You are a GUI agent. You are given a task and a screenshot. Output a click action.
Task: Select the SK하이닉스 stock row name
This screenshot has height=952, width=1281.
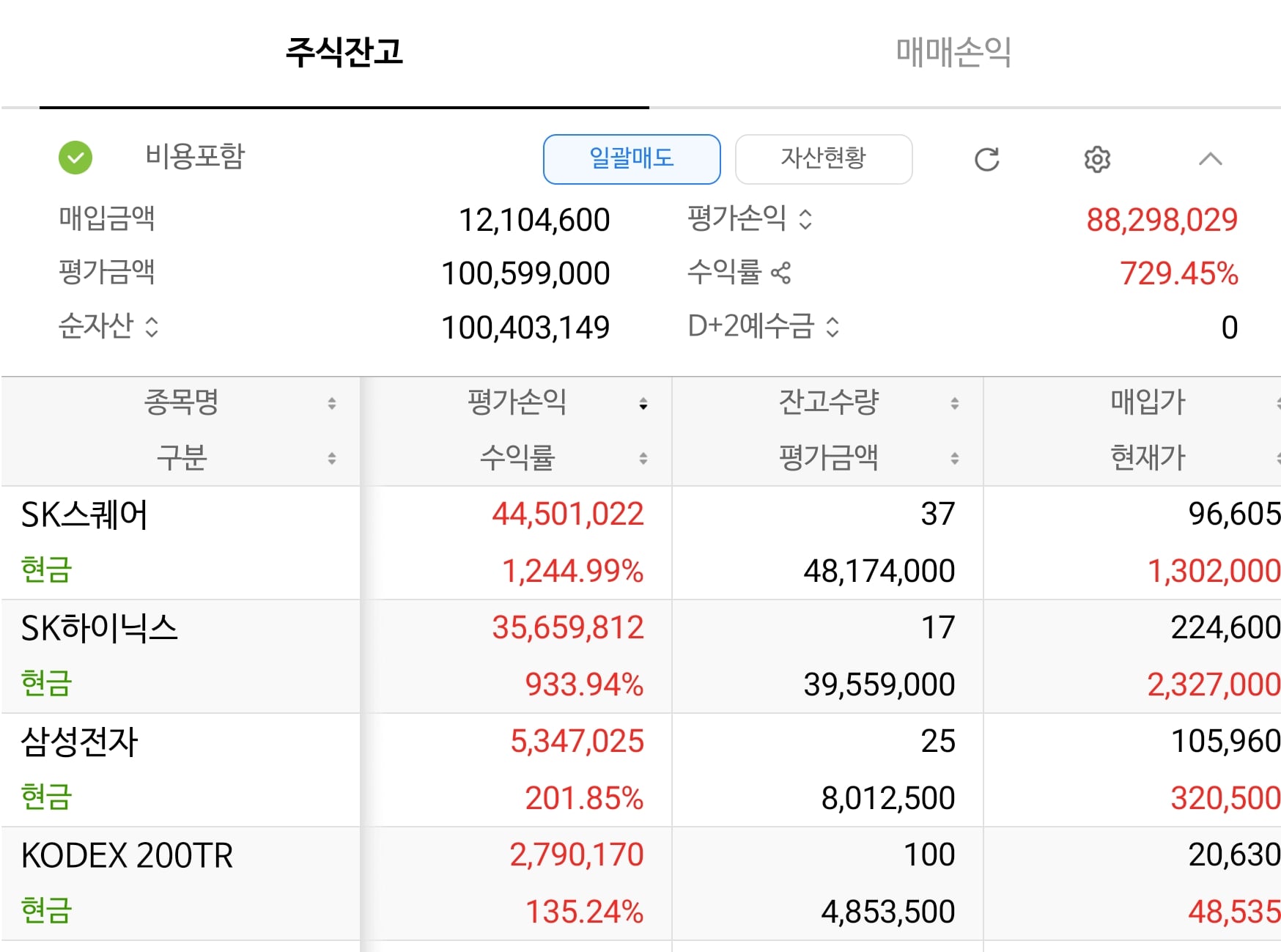[x=100, y=628]
